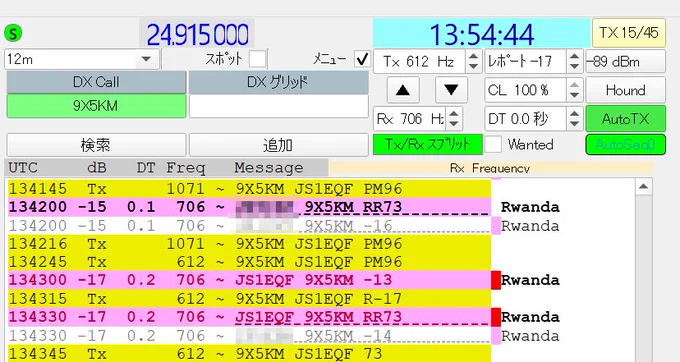The width and height of the screenshot is (680, 362).
Task: Toggle the スポット checkbox
Action: 258,59
